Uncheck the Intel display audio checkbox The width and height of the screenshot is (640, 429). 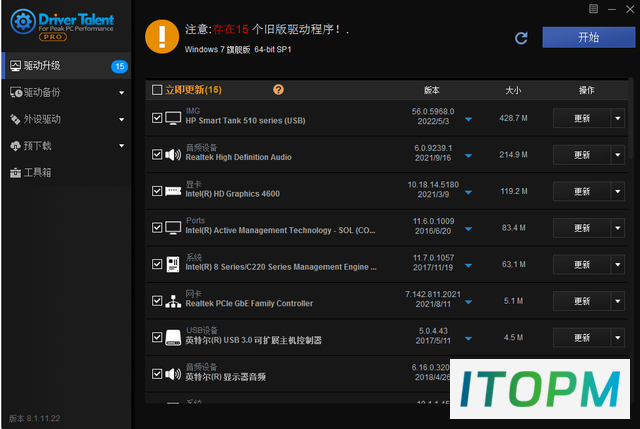(x=157, y=374)
